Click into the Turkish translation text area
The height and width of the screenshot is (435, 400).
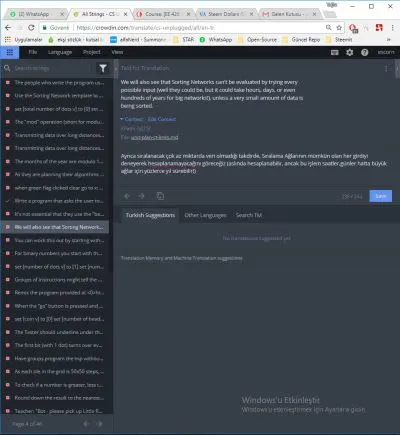click(254, 163)
